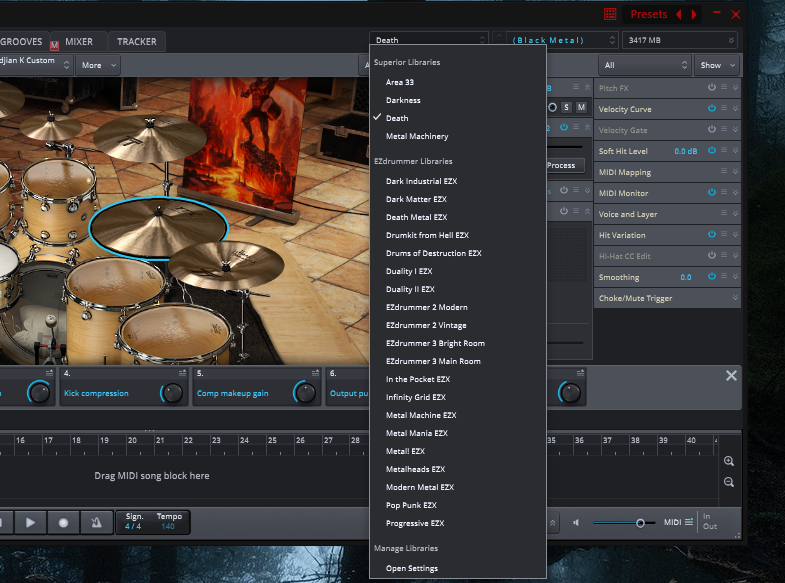
Task: Zoom out on the song track timeline
Action: [729, 482]
